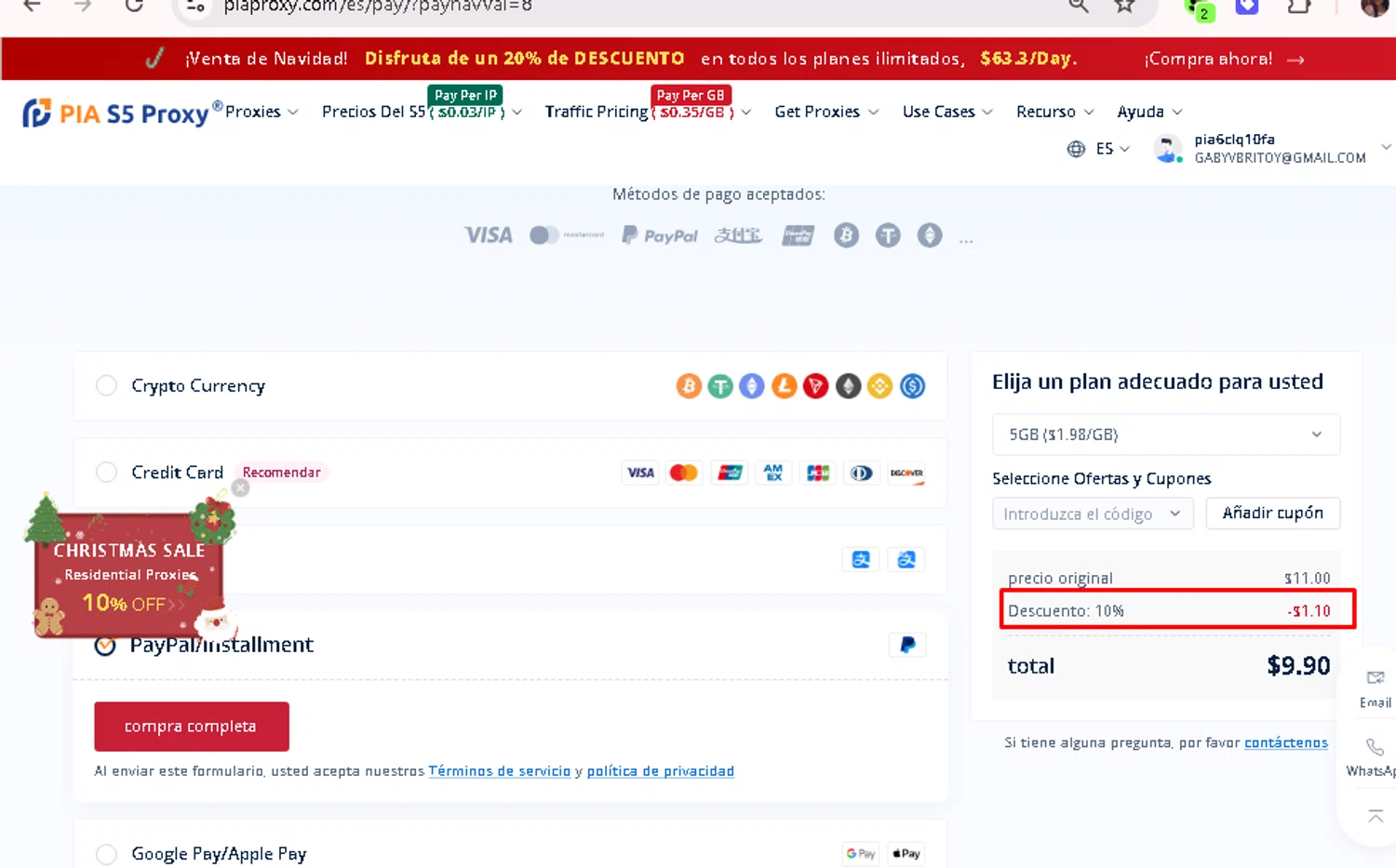Click the Christmas Sale 10% OFF banner

(128, 575)
